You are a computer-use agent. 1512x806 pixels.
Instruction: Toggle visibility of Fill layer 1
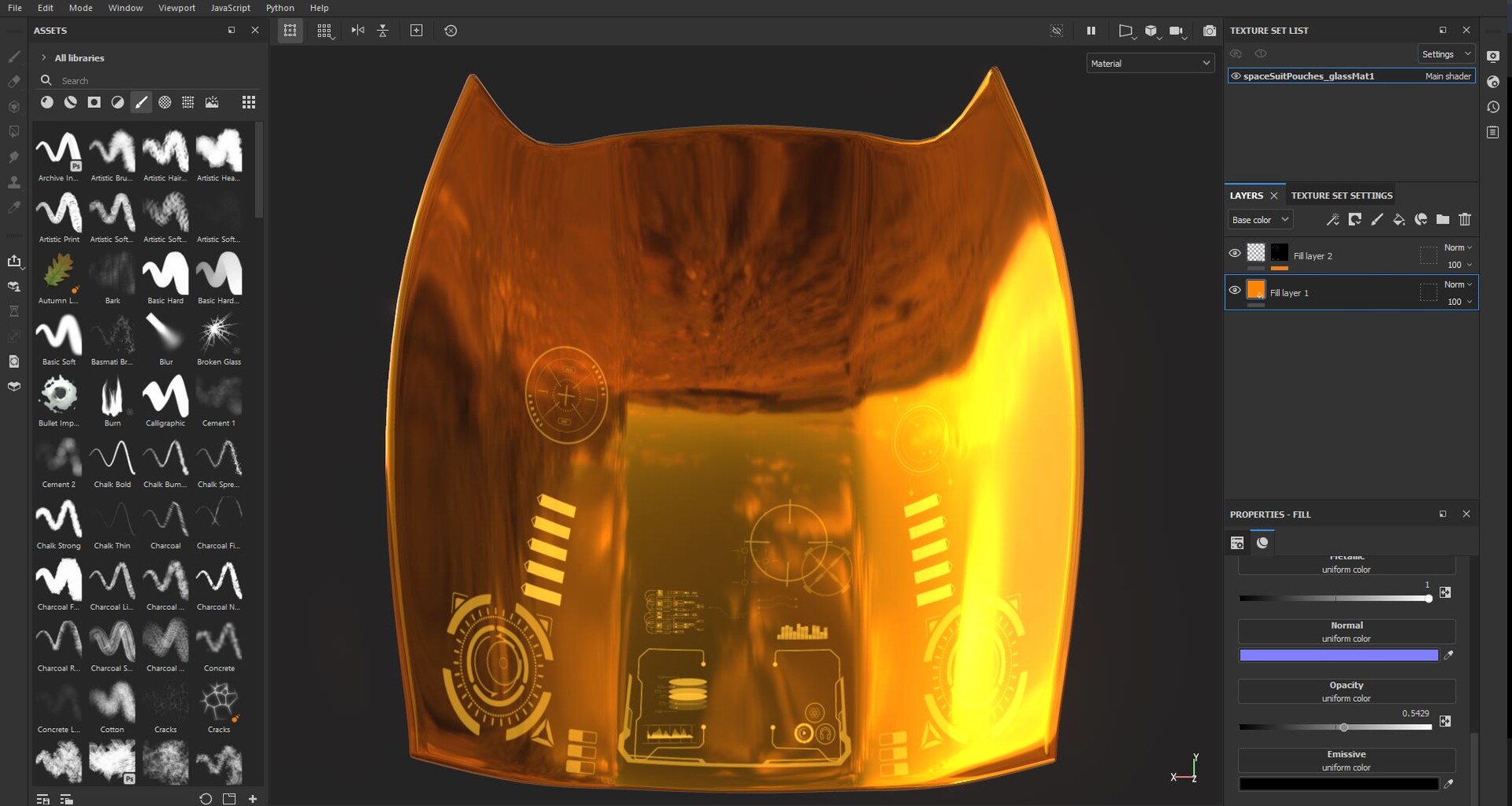pos(1235,290)
